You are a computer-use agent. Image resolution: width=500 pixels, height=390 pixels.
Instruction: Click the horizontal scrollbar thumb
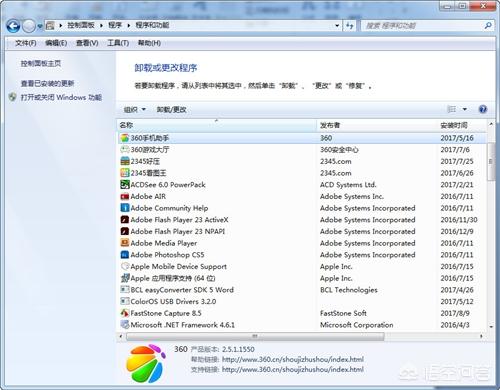click(255, 336)
